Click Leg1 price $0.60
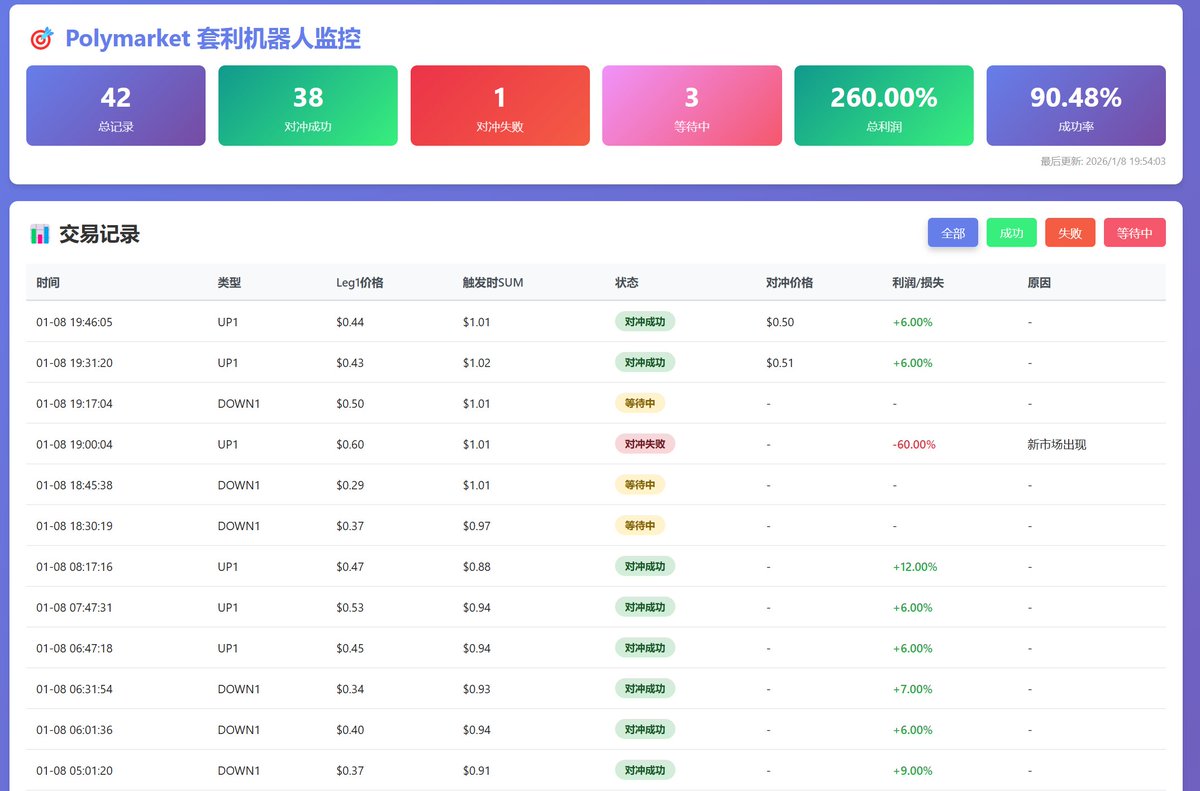 coord(350,444)
